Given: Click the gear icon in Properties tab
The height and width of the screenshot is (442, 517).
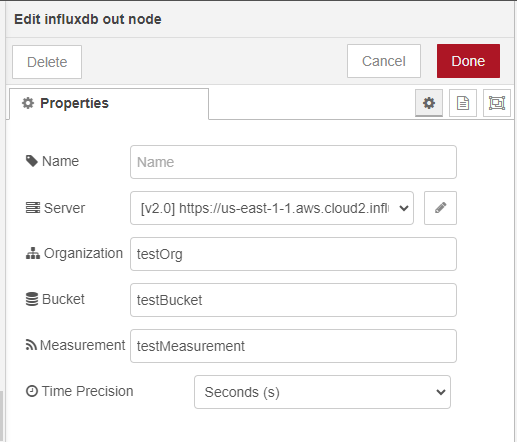Looking at the screenshot, I should [x=28, y=103].
